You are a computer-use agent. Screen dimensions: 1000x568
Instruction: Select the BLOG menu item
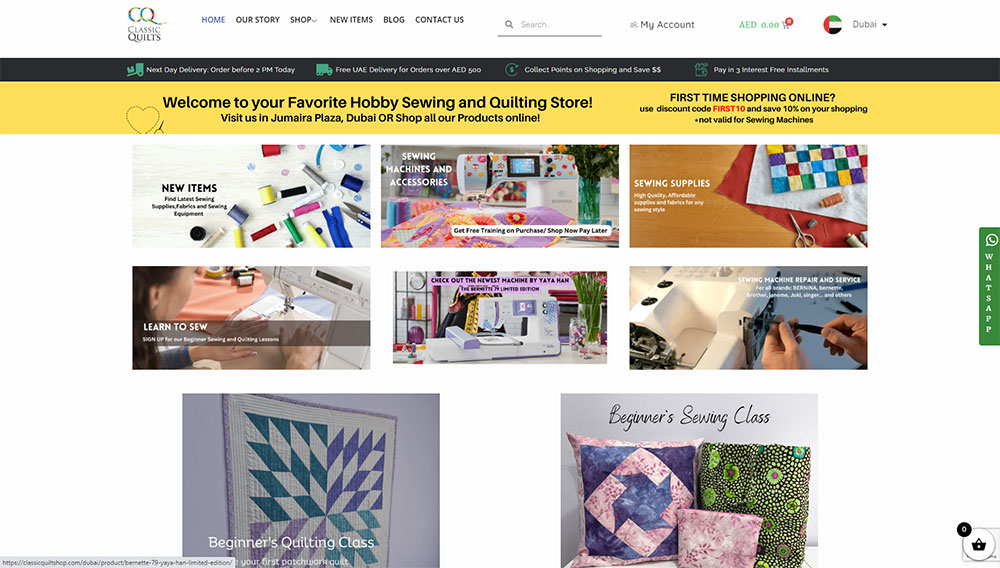(x=393, y=20)
